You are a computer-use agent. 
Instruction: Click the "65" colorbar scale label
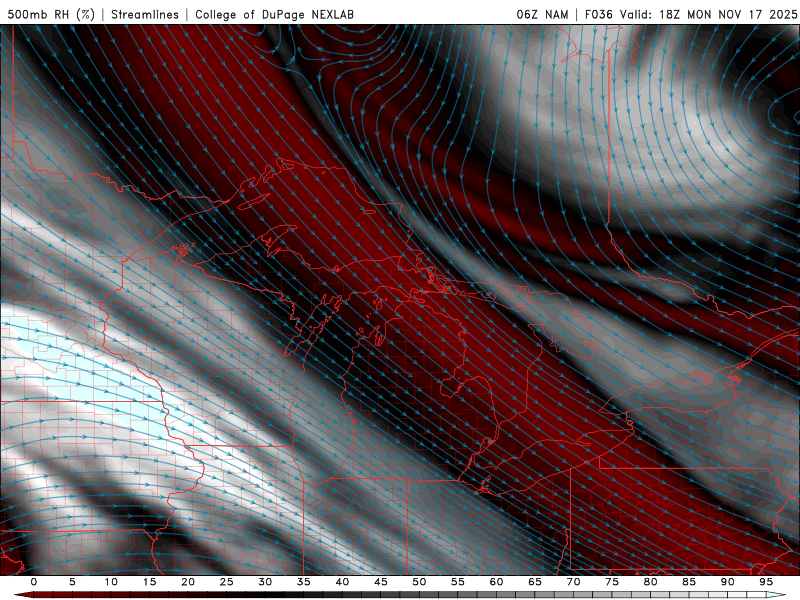point(535,582)
